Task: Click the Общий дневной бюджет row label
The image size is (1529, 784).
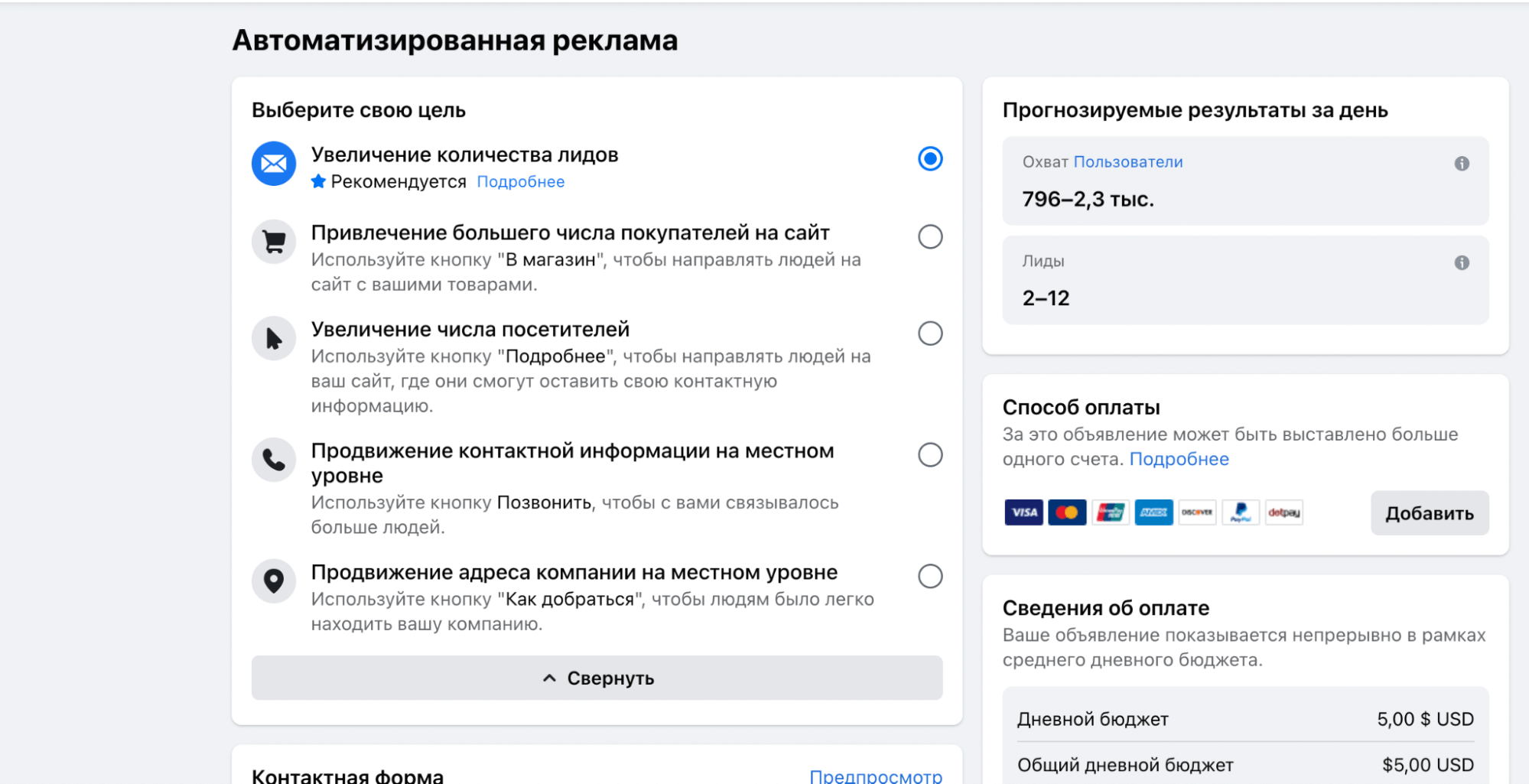Action: [x=1125, y=765]
